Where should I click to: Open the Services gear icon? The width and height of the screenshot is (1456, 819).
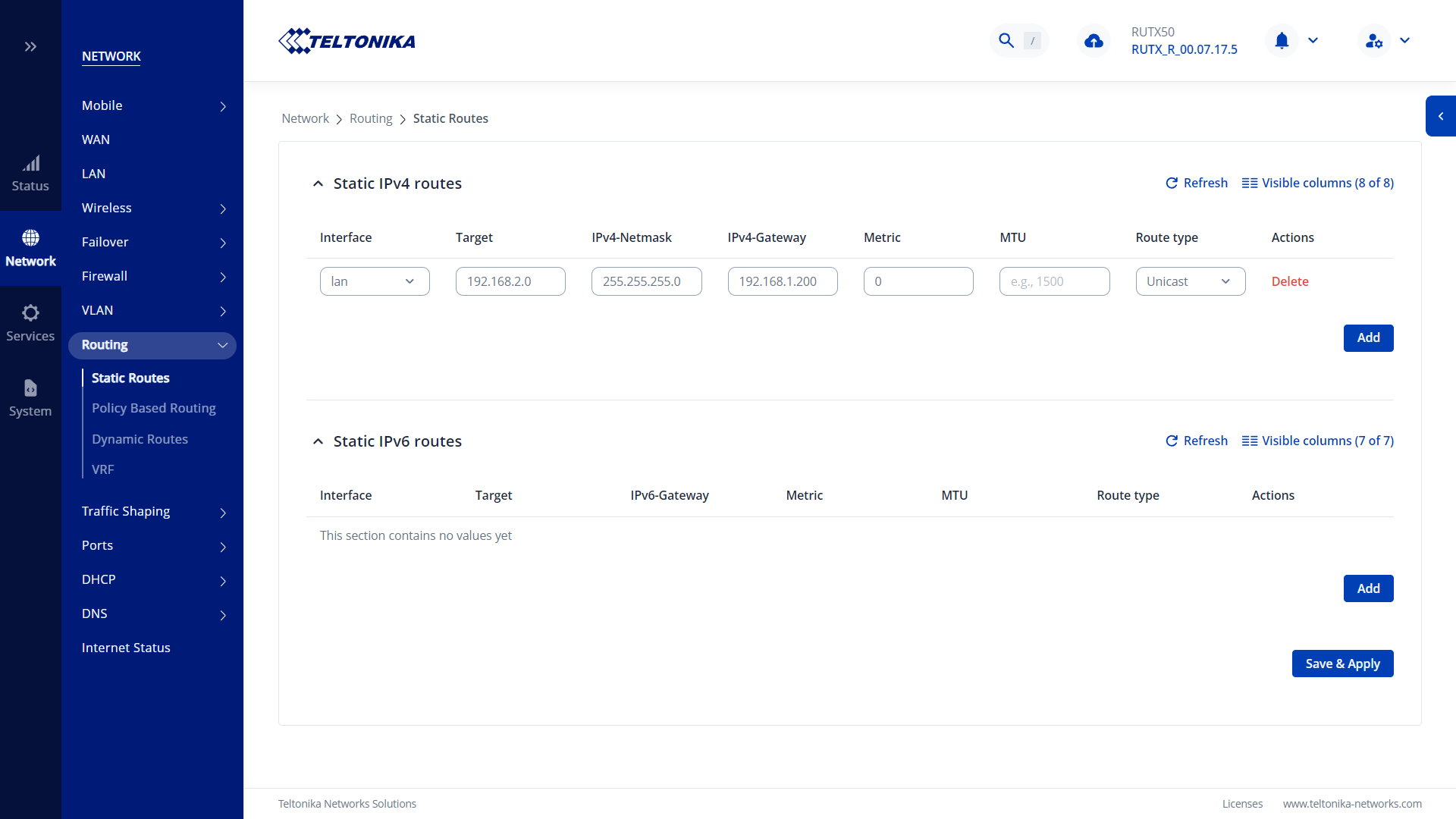[x=30, y=323]
